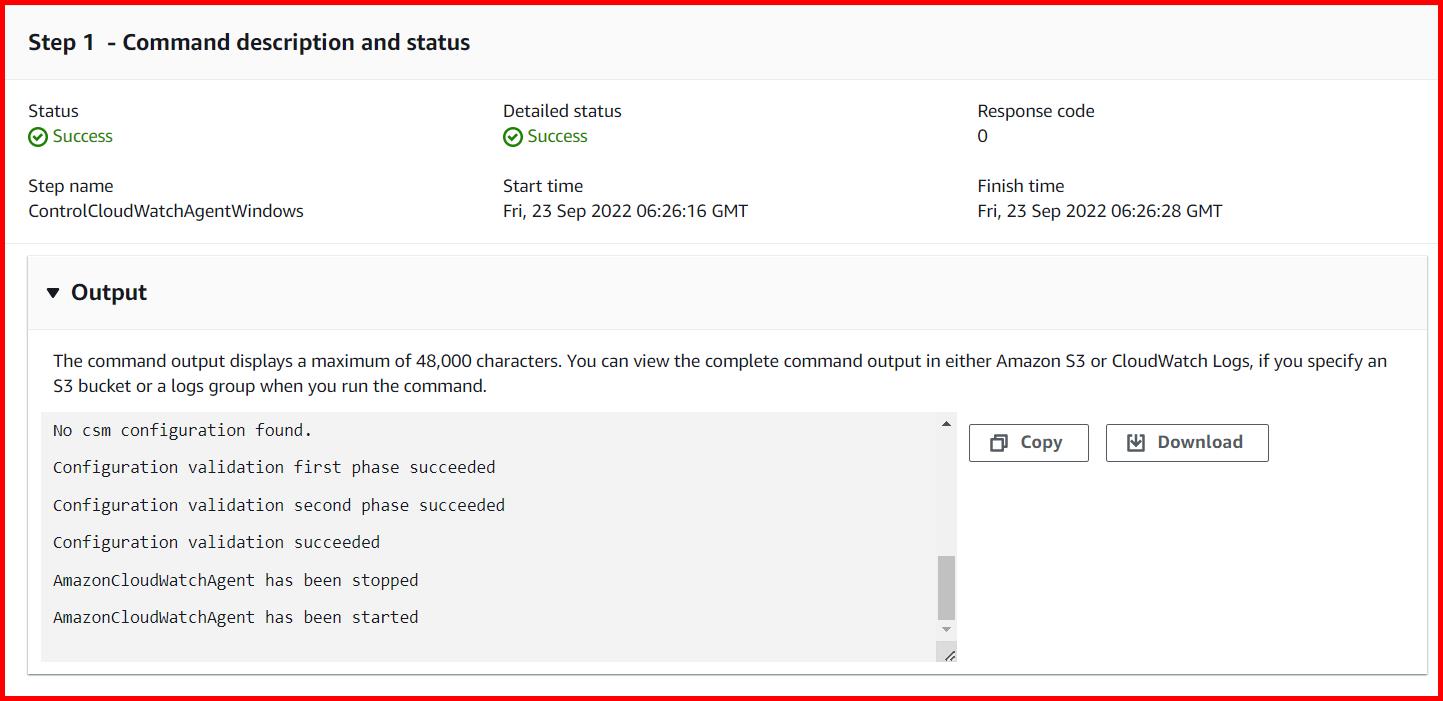This screenshot has height=701, width=1443.
Task: Click the Copy icon beside the Copy label
Action: tap(998, 442)
